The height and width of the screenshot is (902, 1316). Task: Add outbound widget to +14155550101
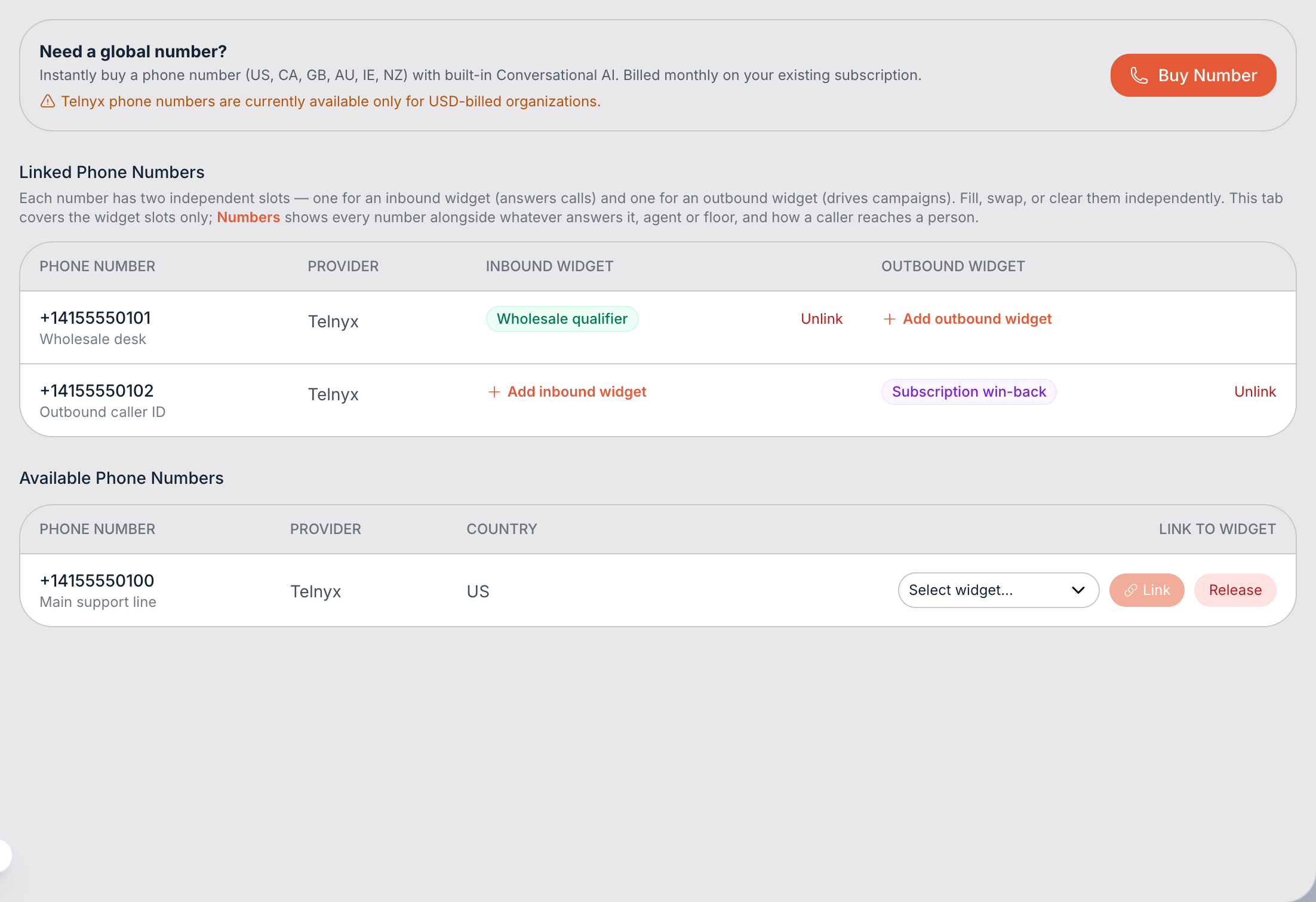(x=967, y=319)
